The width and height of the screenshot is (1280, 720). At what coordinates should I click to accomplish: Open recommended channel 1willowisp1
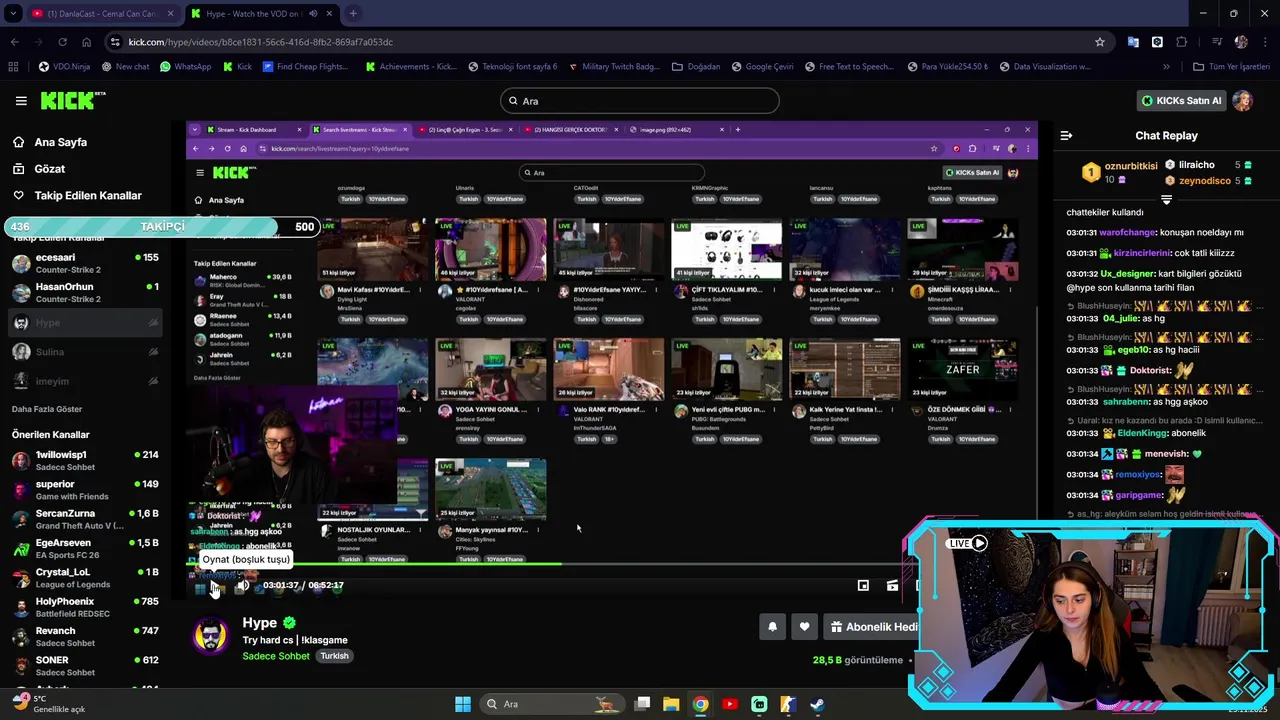(x=85, y=461)
